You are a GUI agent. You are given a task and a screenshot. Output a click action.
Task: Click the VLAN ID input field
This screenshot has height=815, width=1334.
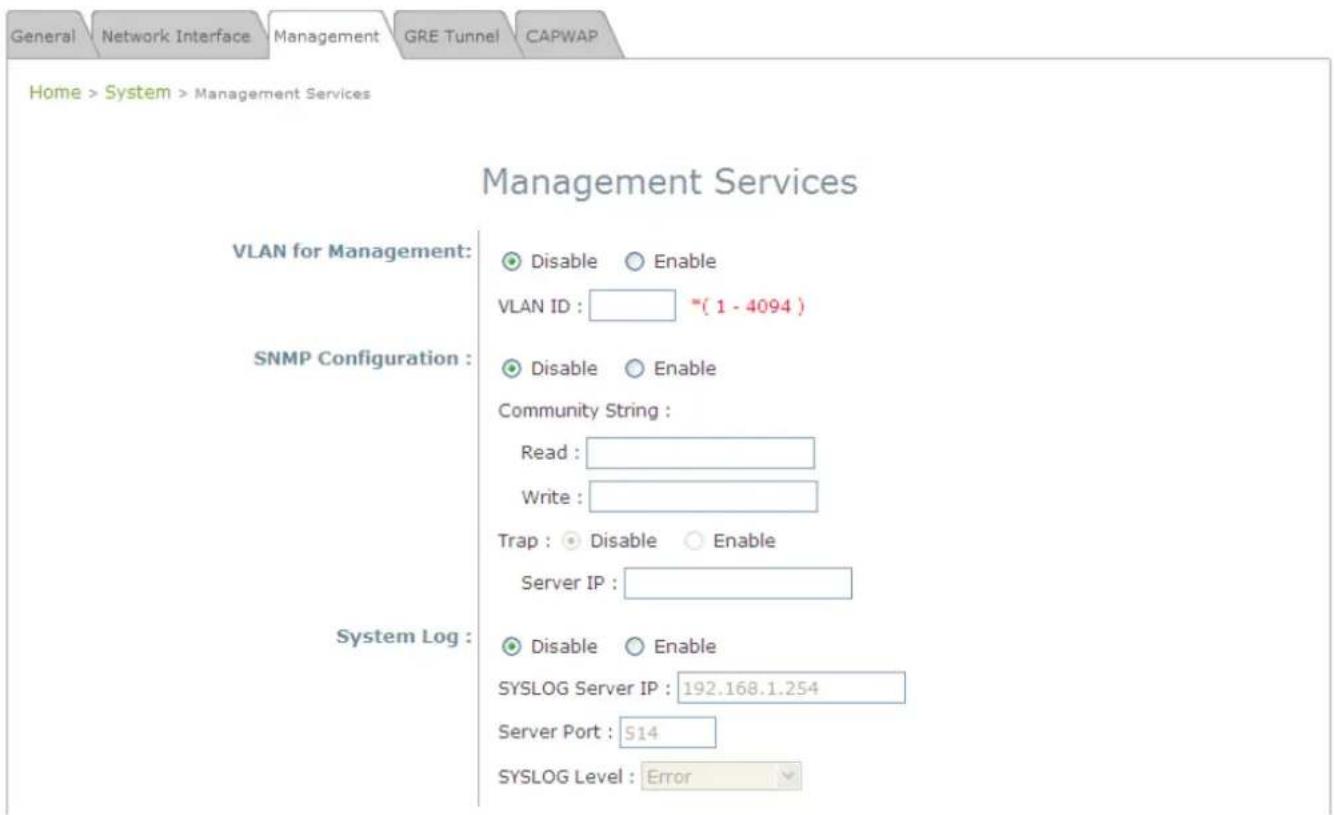click(633, 306)
